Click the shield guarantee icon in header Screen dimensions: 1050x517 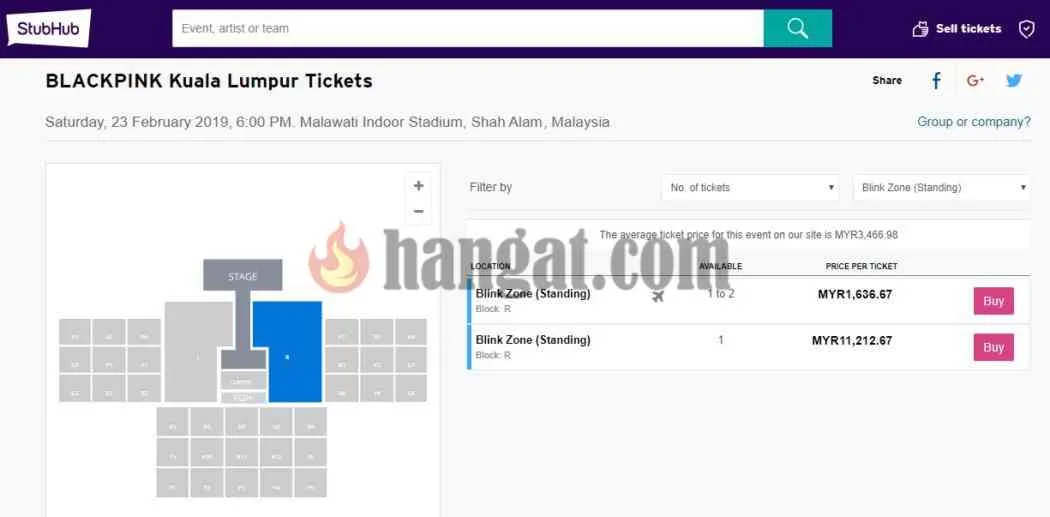(x=1027, y=29)
